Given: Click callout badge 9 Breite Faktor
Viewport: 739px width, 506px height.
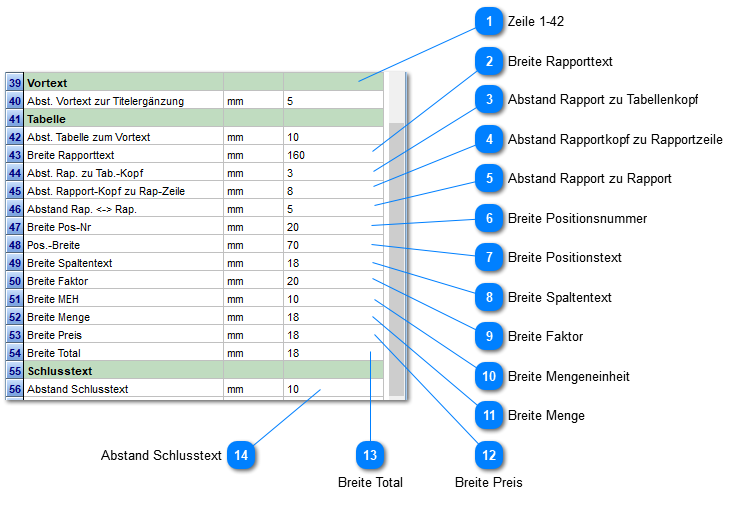Looking at the screenshot, I should (489, 336).
